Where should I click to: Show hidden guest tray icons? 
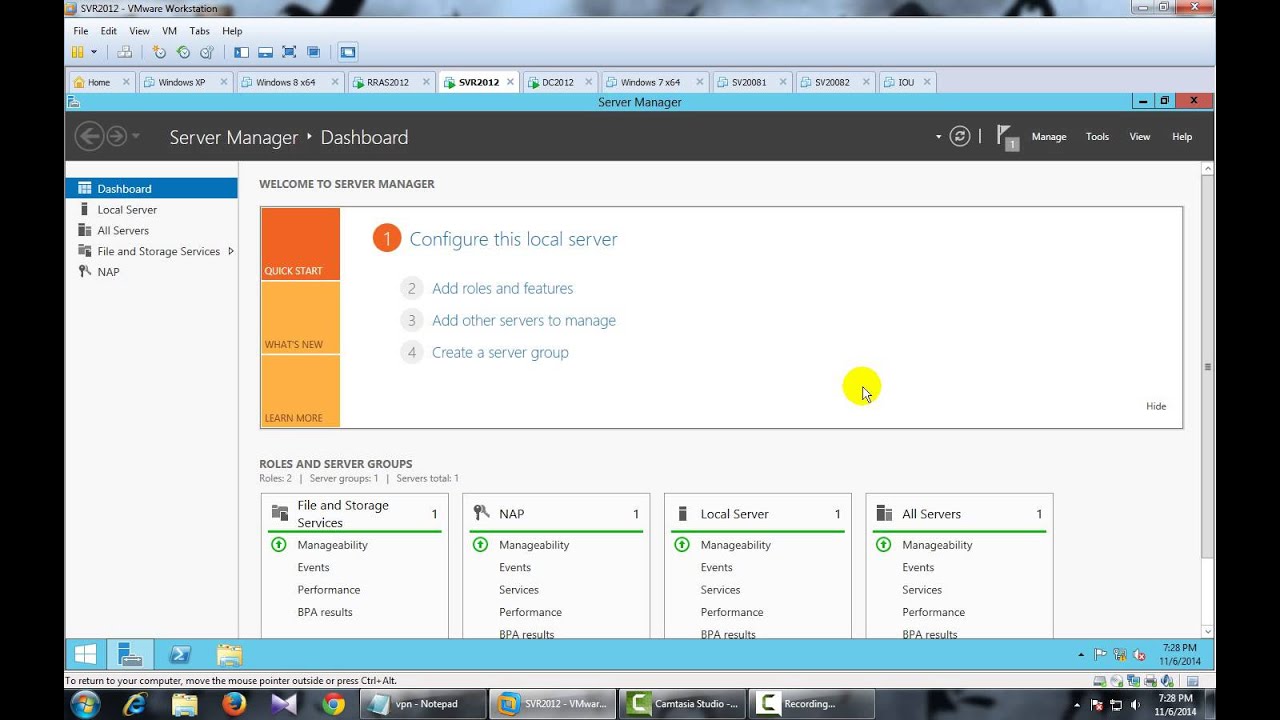(1081, 655)
